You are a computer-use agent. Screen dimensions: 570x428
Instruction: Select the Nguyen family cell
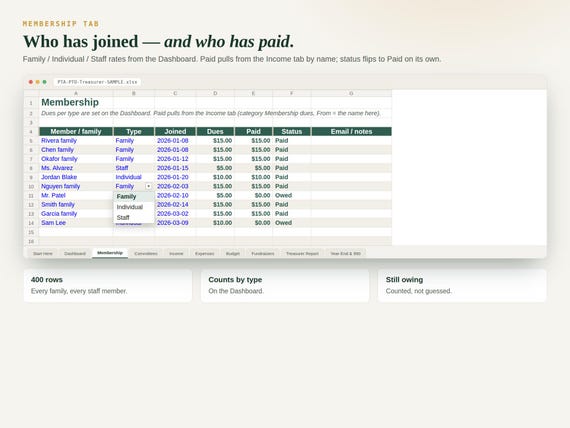coord(76,186)
